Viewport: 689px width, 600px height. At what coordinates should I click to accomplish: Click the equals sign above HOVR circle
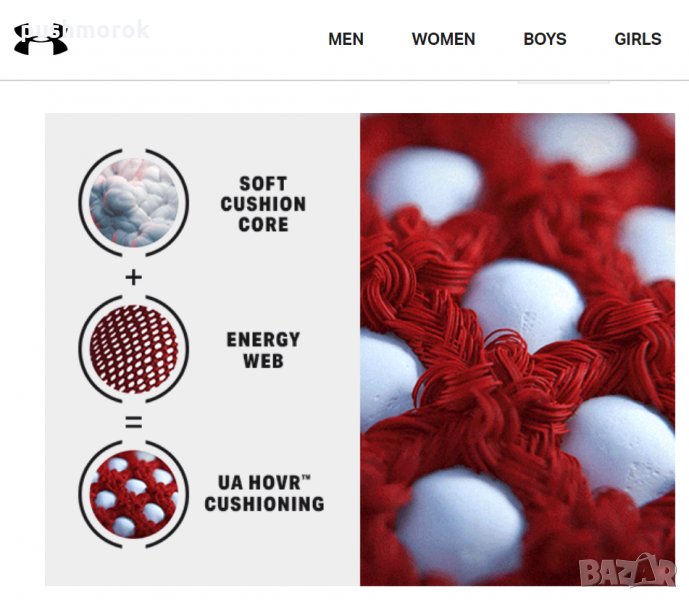coord(134,422)
